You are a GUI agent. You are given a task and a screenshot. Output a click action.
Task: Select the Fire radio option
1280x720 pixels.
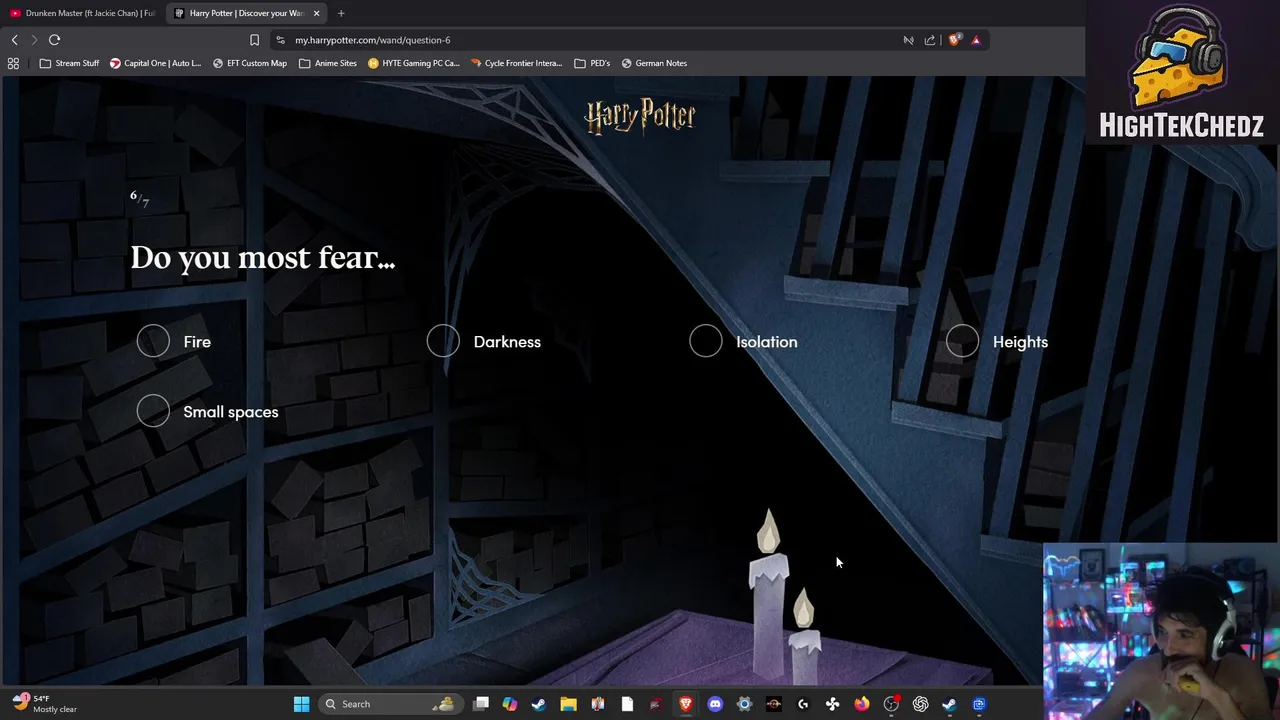[x=153, y=342]
